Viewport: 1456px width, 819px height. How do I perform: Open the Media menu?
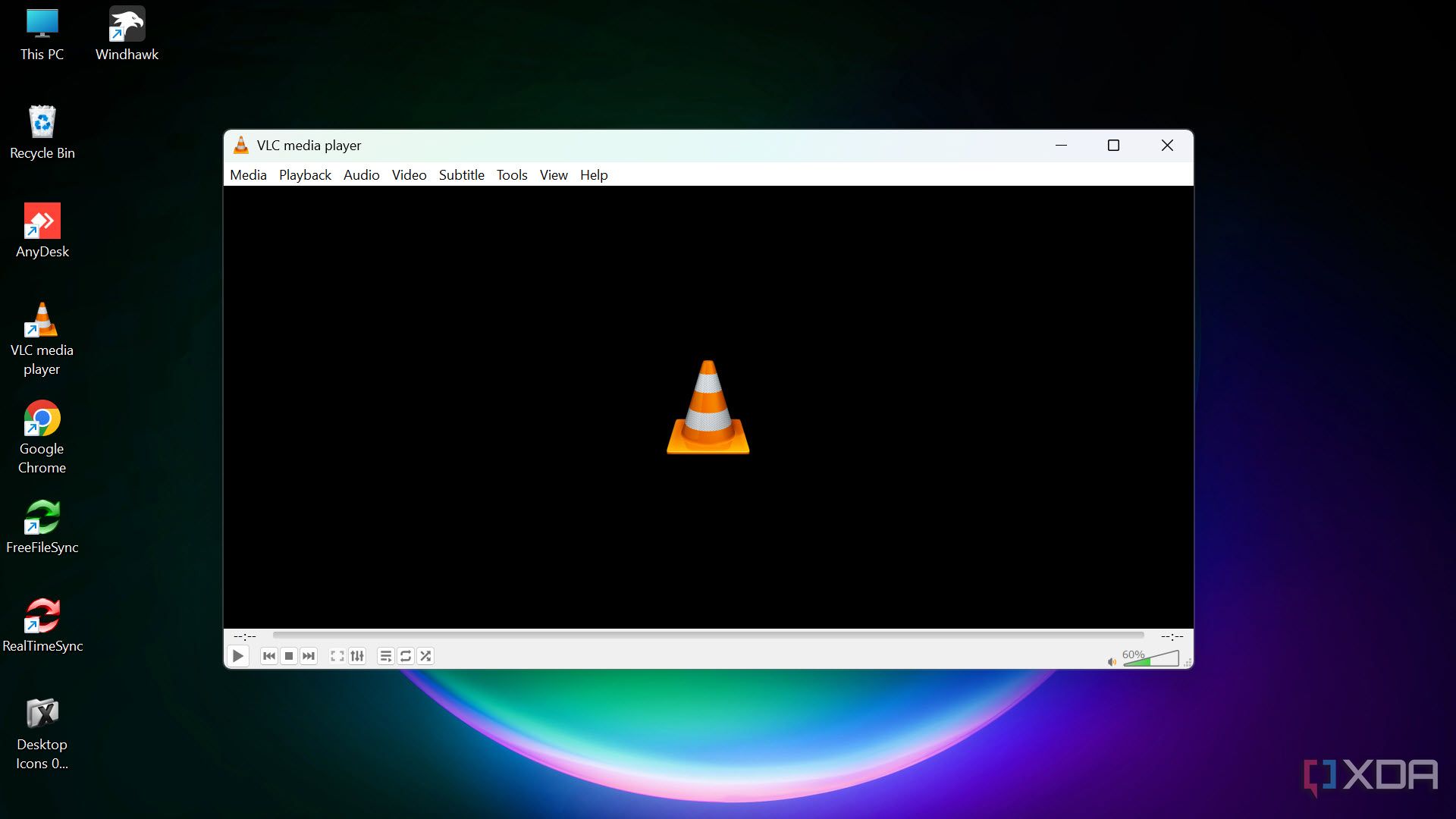coord(248,175)
